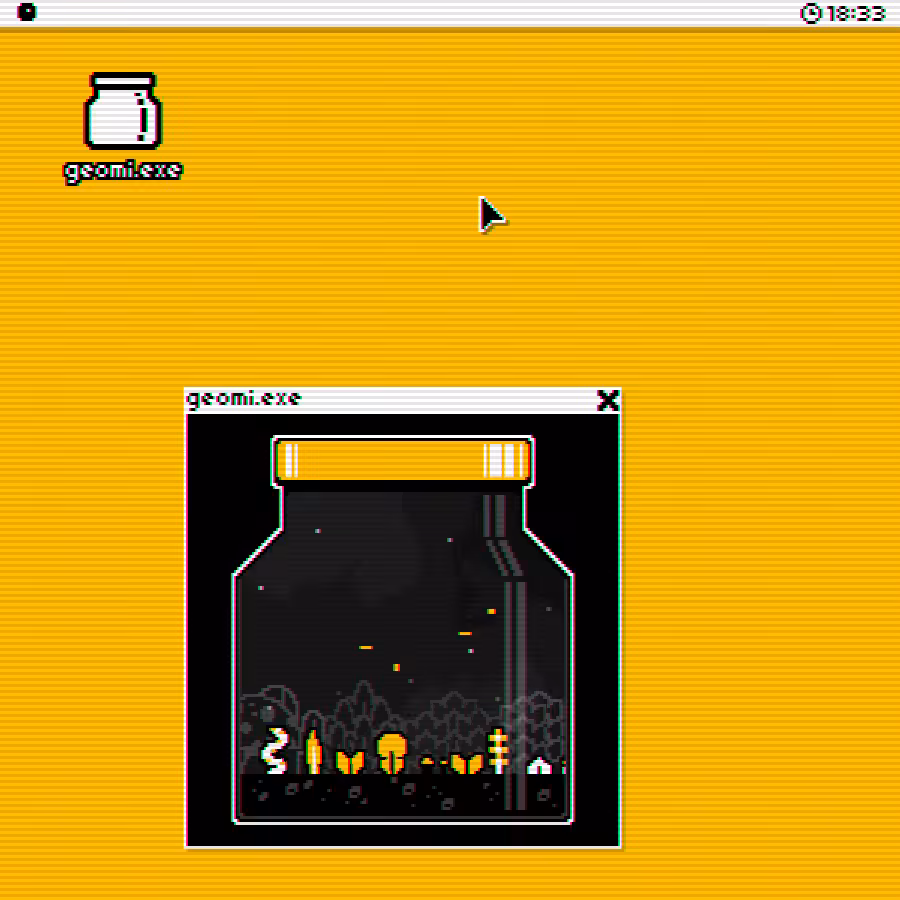Screen dimensions: 900x900
Task: Close the geomi.exe window with X
Action: click(x=608, y=400)
